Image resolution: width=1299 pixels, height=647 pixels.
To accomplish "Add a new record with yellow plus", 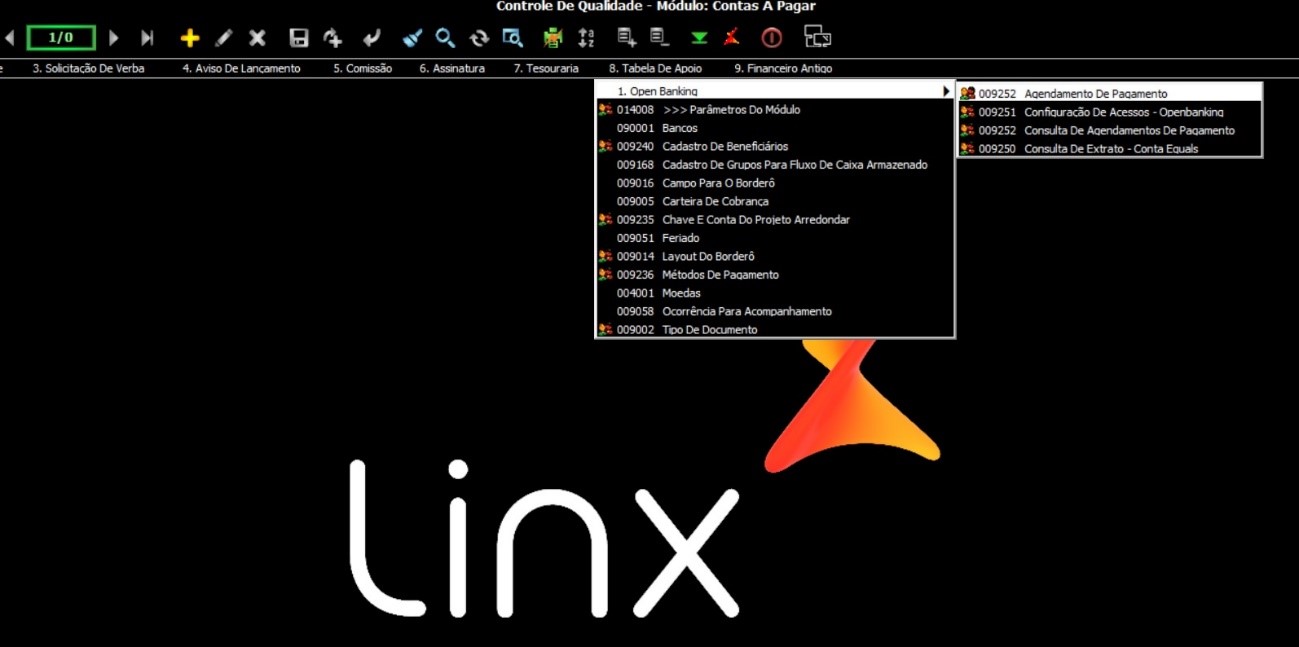I will pyautogui.click(x=190, y=38).
